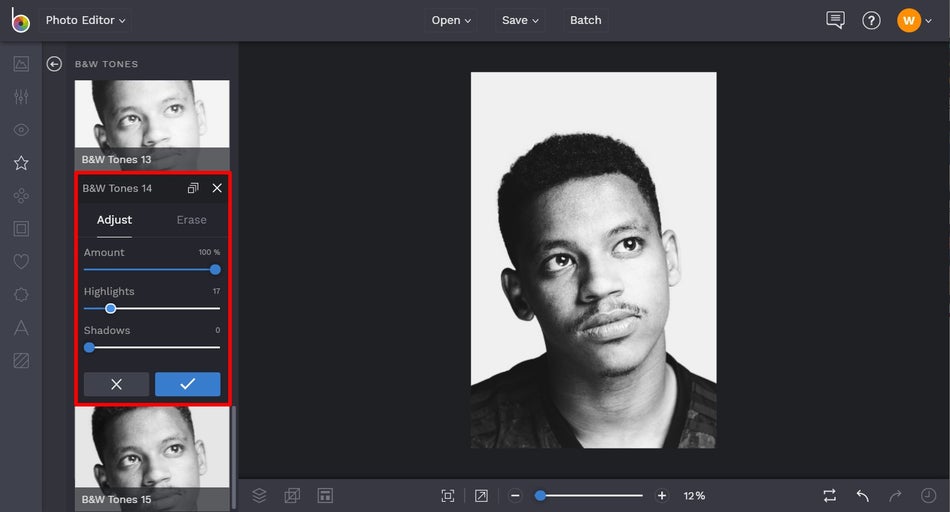The height and width of the screenshot is (512, 950).
Task: Select the B&W Tones 15 thumbnail
Action: click(152, 455)
